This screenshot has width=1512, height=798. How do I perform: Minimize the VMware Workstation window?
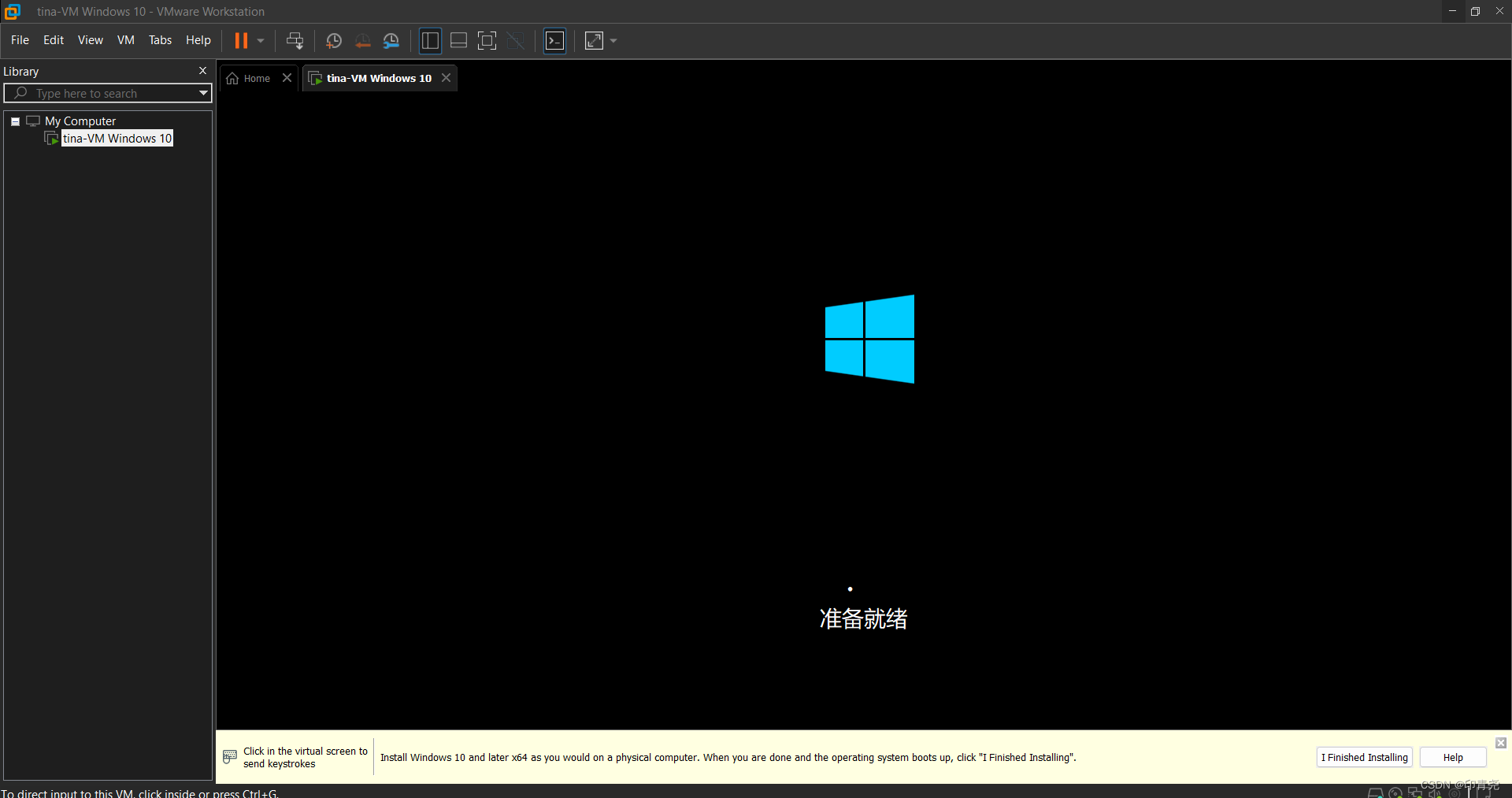[1452, 11]
